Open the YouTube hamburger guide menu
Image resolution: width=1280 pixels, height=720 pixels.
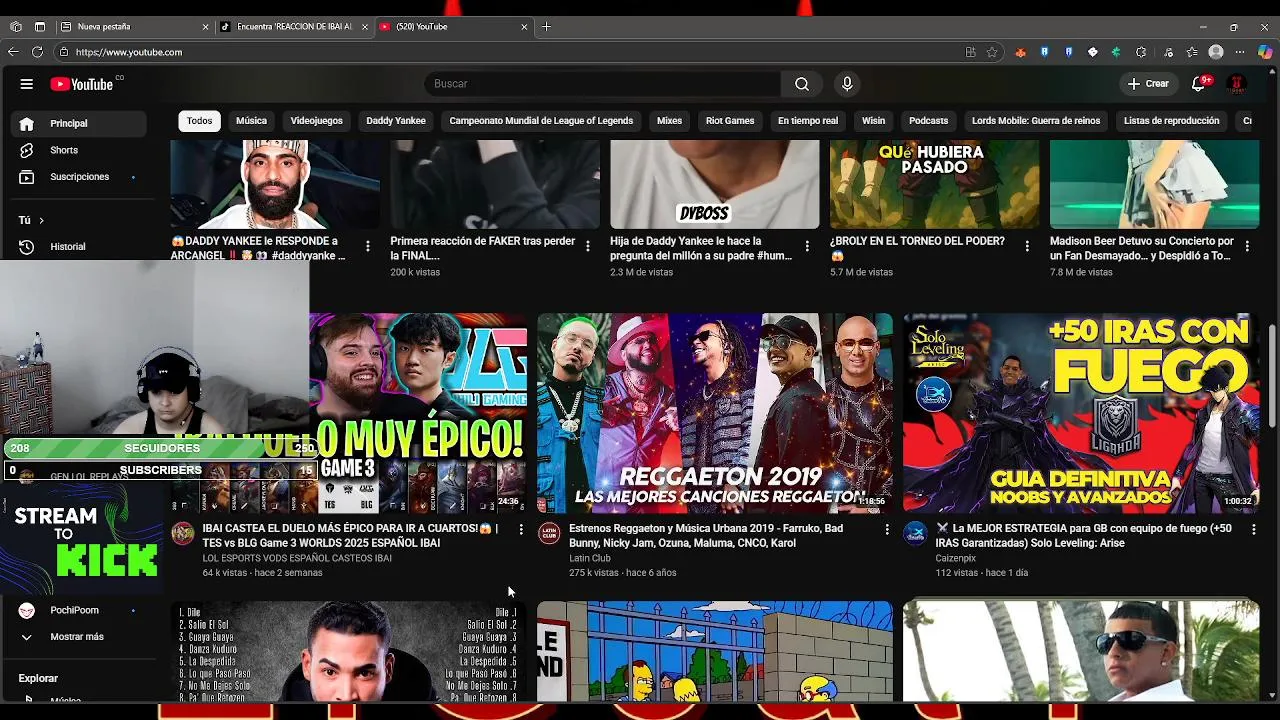pyautogui.click(x=27, y=84)
